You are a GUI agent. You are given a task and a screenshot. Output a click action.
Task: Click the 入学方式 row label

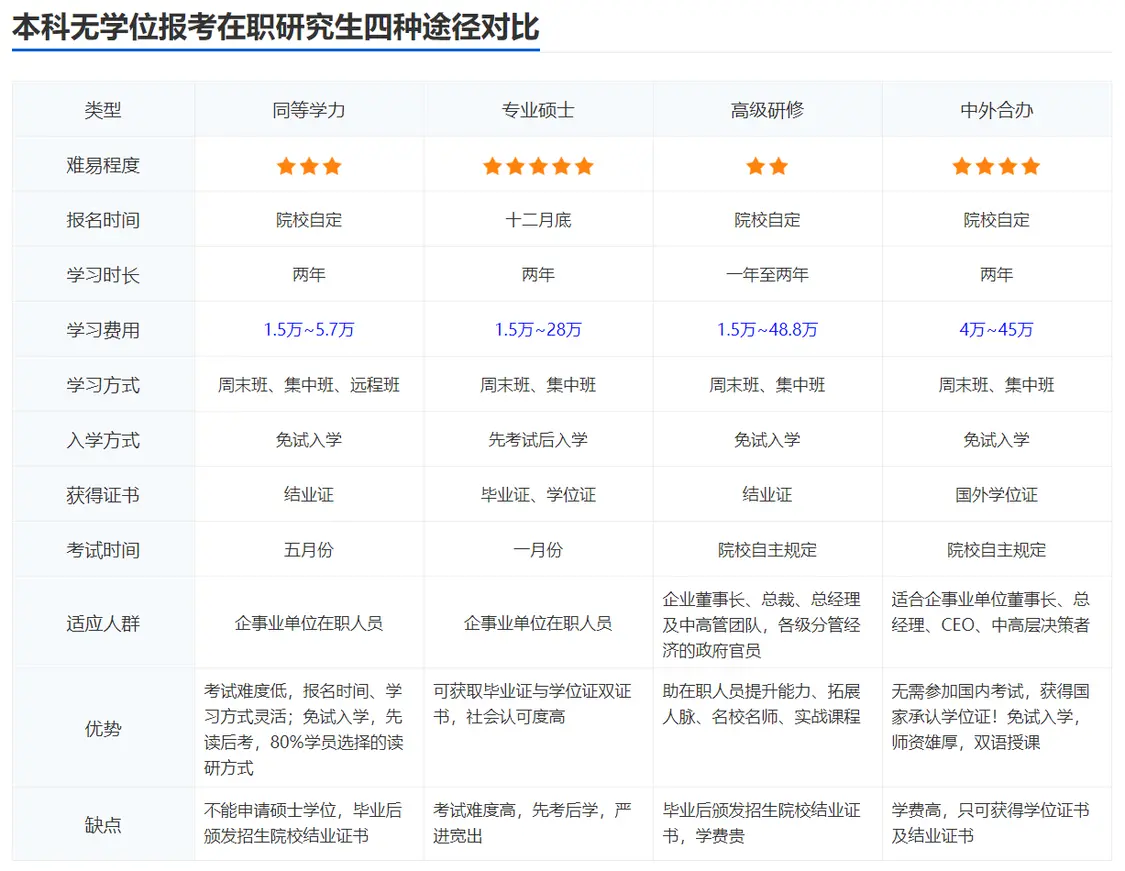103,440
